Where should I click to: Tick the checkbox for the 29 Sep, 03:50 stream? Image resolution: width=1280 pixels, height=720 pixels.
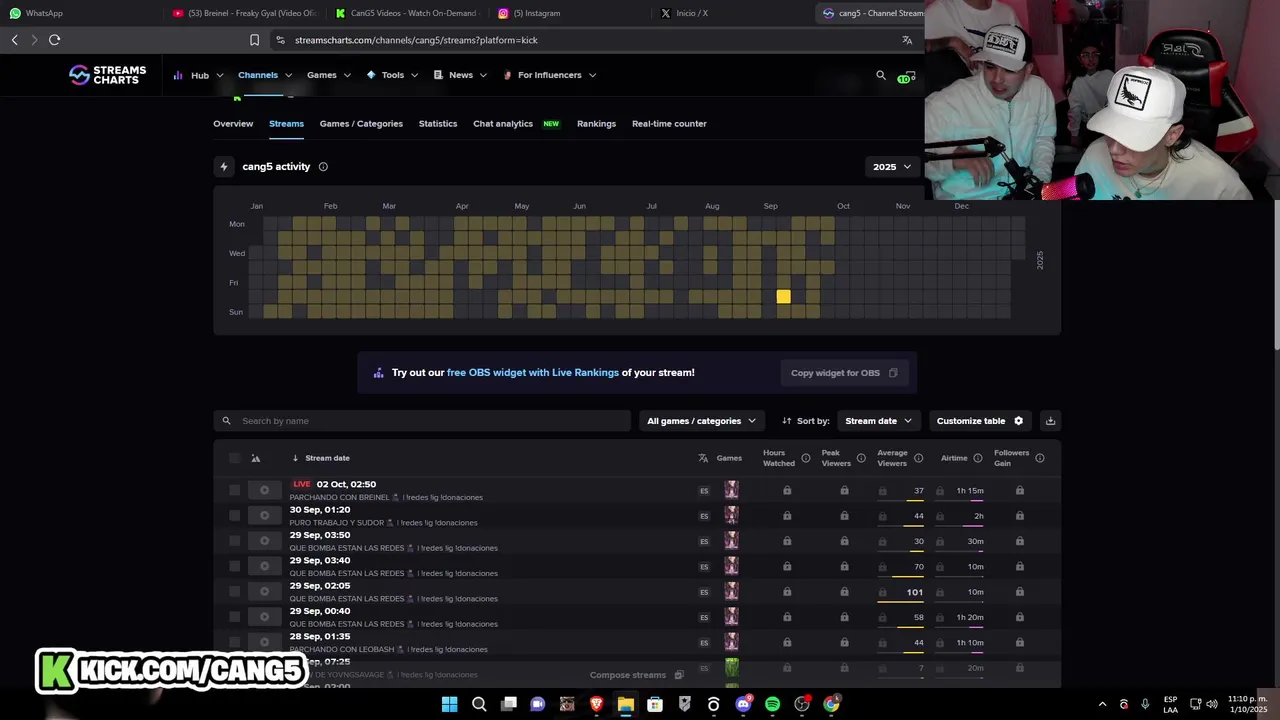(x=234, y=541)
